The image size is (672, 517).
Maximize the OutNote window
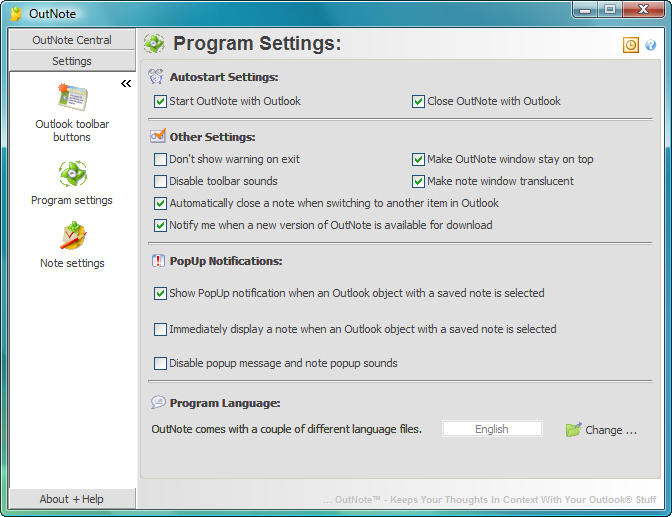[x=610, y=10]
